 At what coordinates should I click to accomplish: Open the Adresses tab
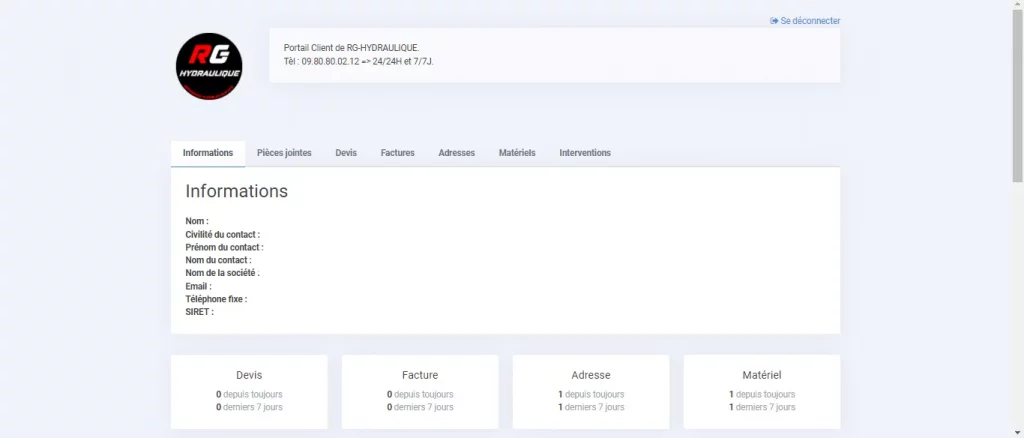pos(456,153)
